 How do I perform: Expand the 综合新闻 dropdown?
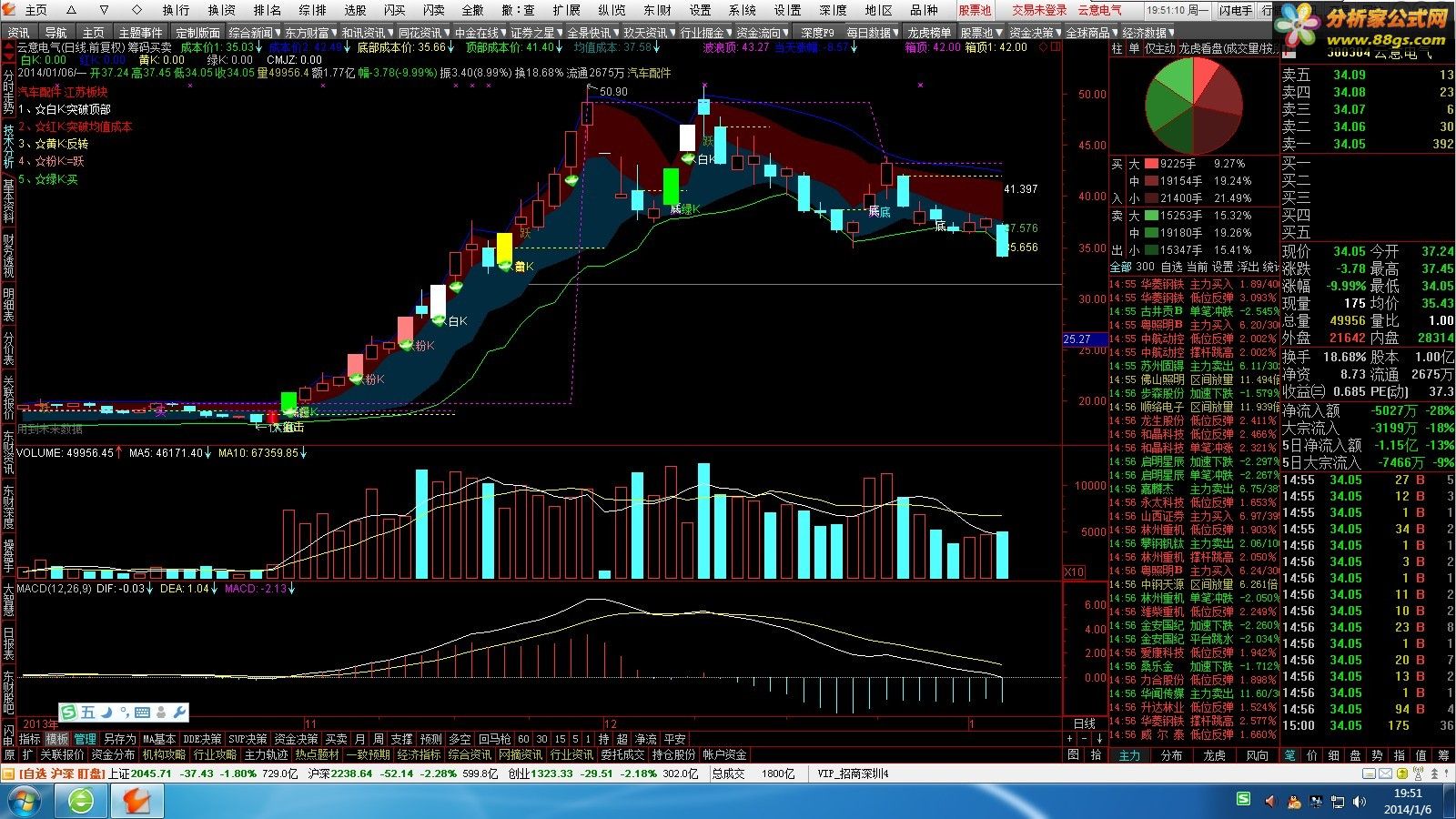[254, 32]
